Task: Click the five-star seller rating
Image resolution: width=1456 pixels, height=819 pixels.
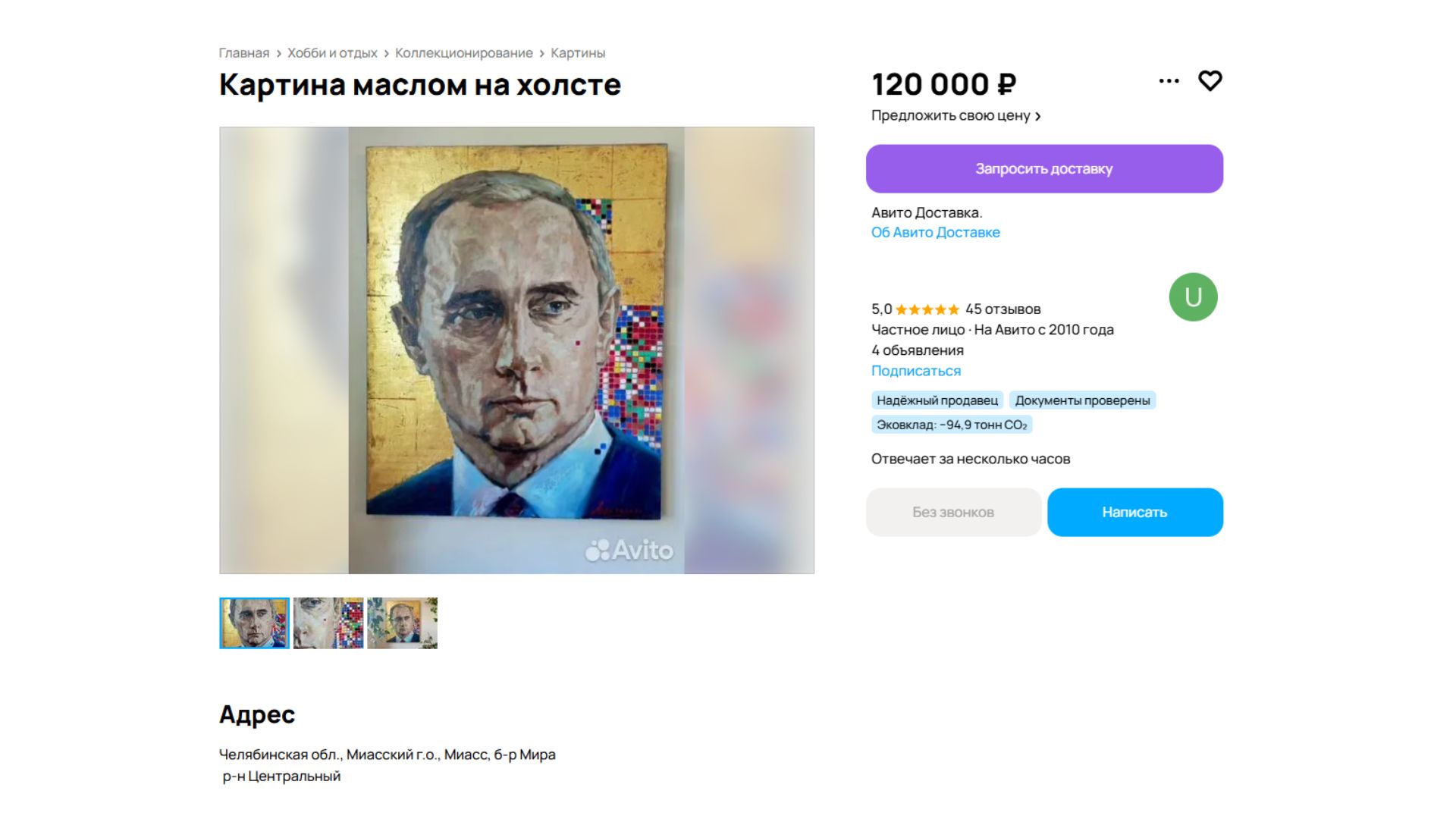Action: click(927, 309)
